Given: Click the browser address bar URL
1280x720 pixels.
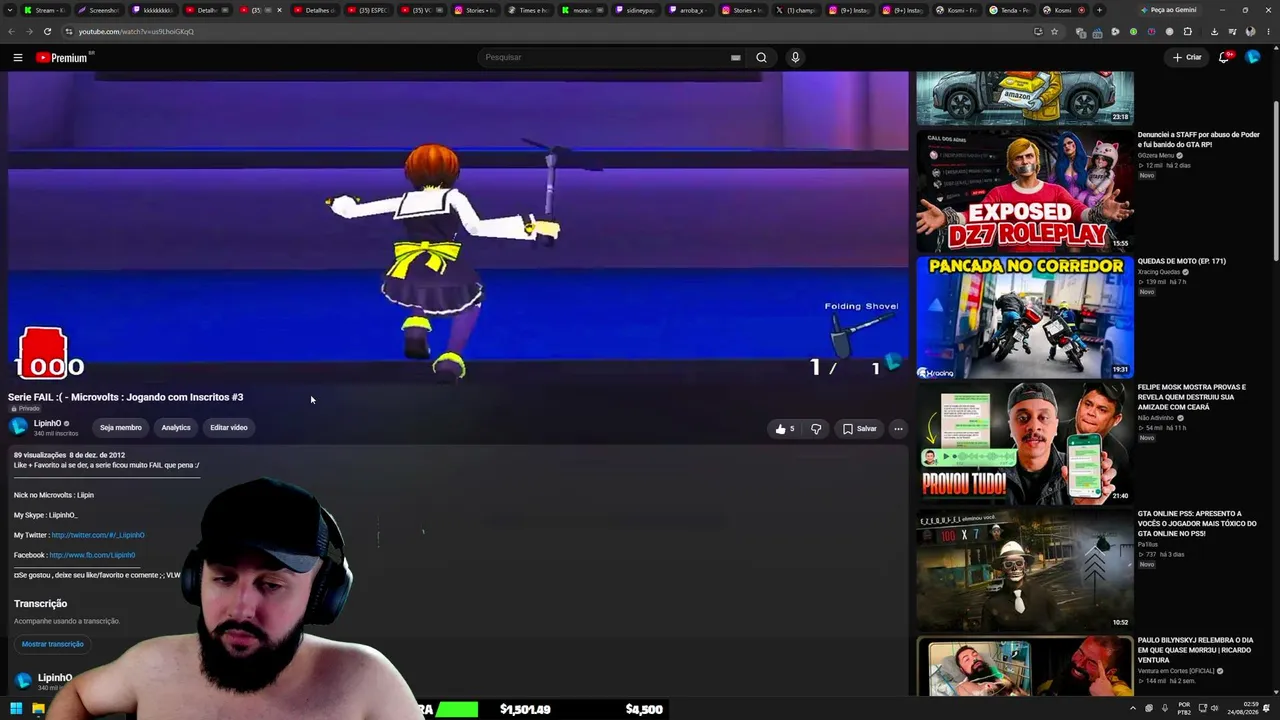Looking at the screenshot, I should click(x=136, y=31).
